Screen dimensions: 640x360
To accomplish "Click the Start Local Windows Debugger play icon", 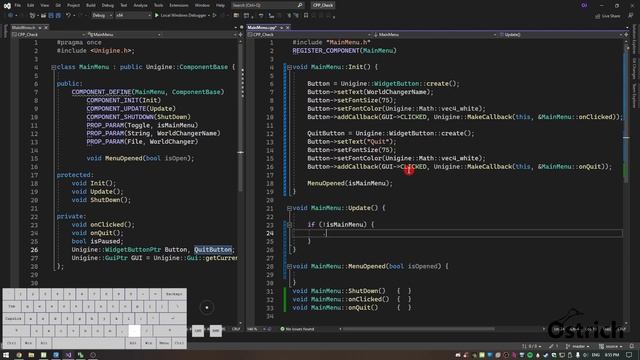I will point(157,16).
